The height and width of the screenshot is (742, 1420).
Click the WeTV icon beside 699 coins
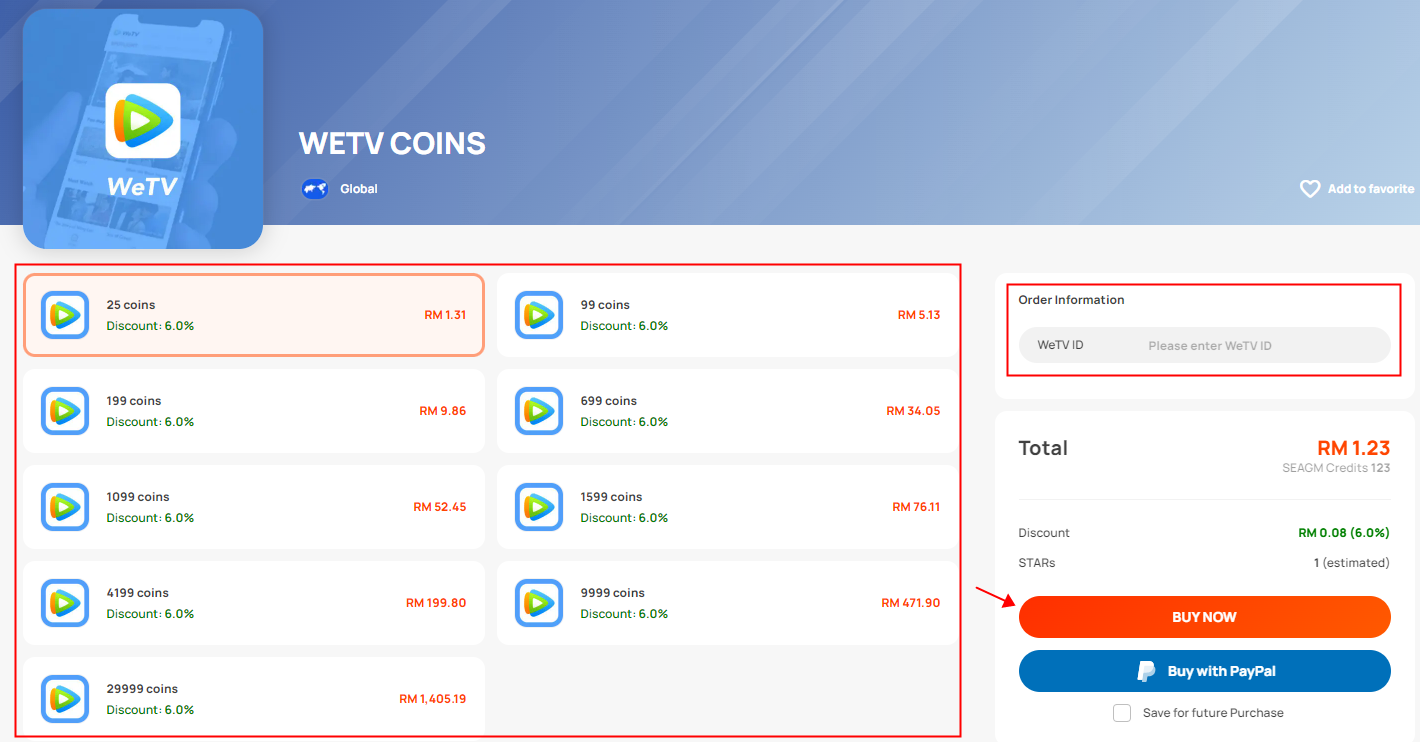pos(539,411)
